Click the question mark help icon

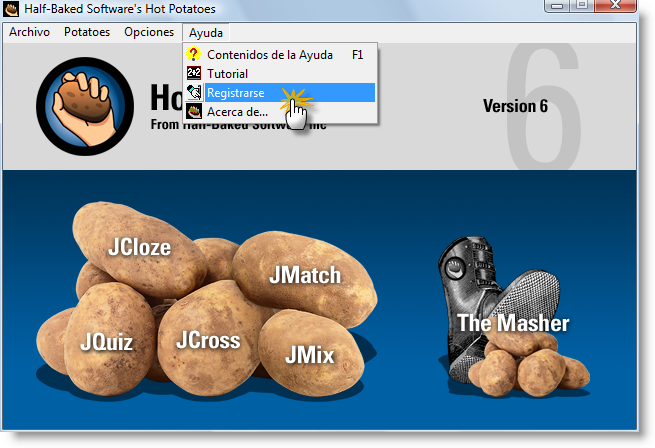click(193, 54)
